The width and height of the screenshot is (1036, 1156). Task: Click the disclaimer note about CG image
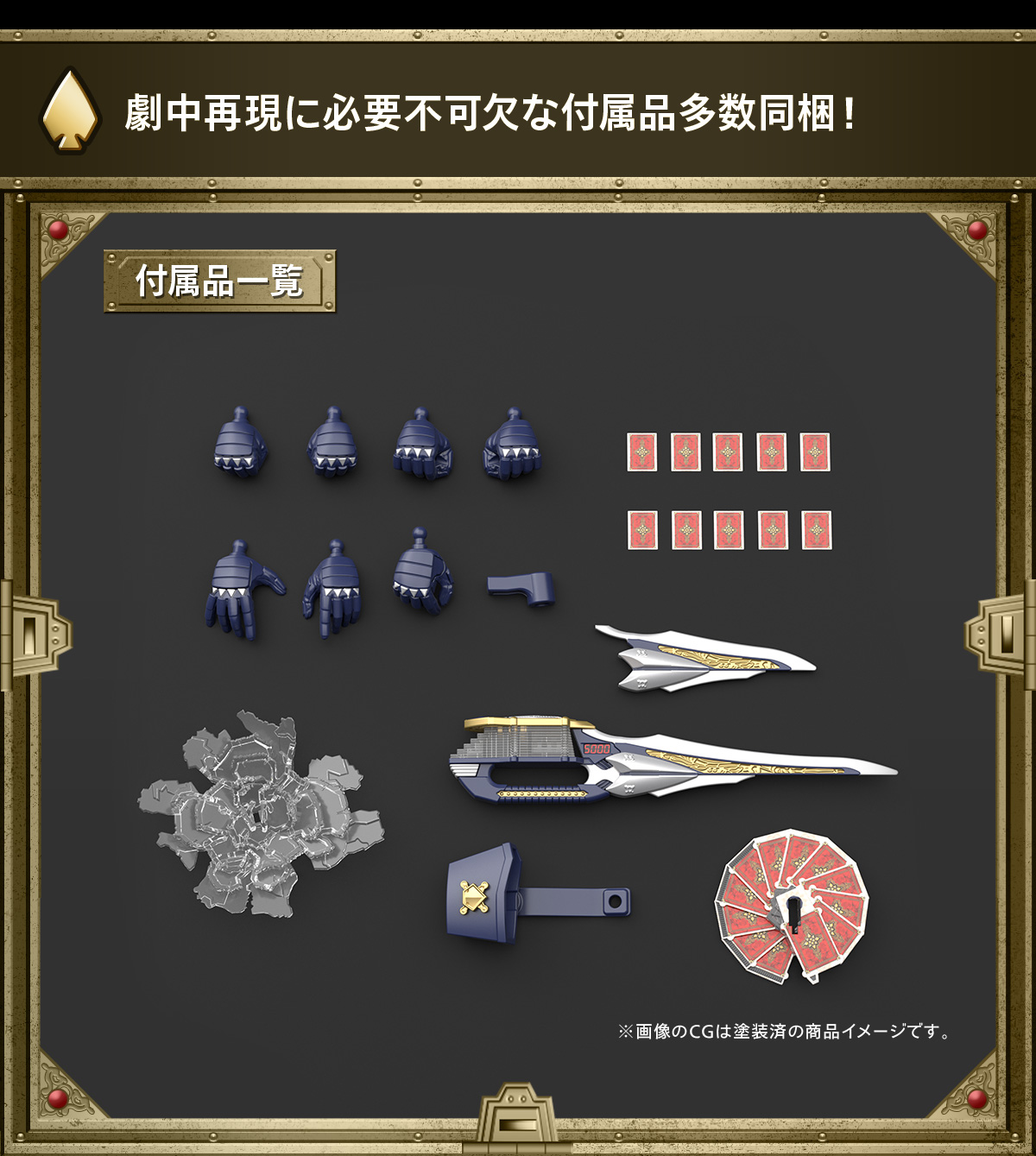pos(785,1032)
